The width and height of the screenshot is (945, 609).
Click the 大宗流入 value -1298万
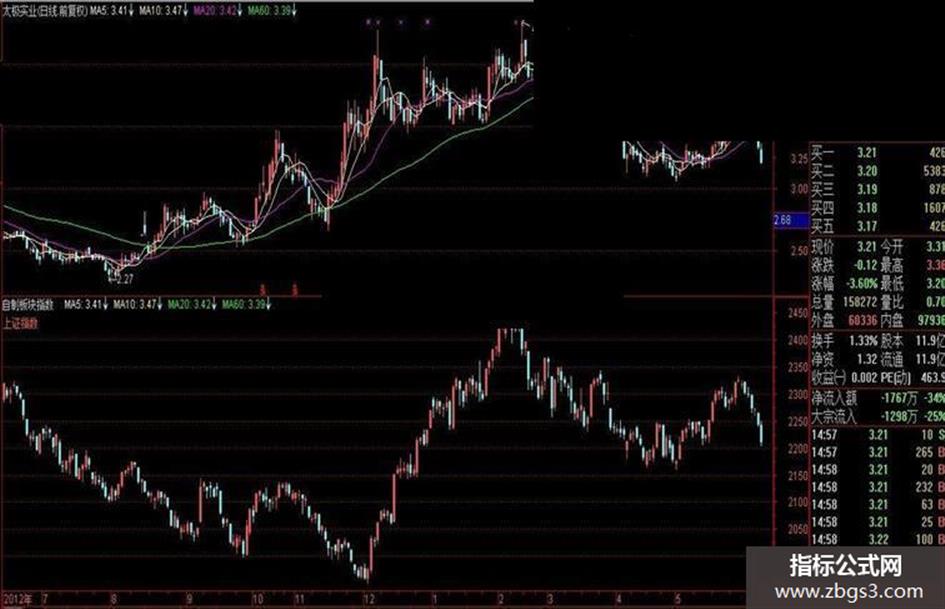[899, 416]
